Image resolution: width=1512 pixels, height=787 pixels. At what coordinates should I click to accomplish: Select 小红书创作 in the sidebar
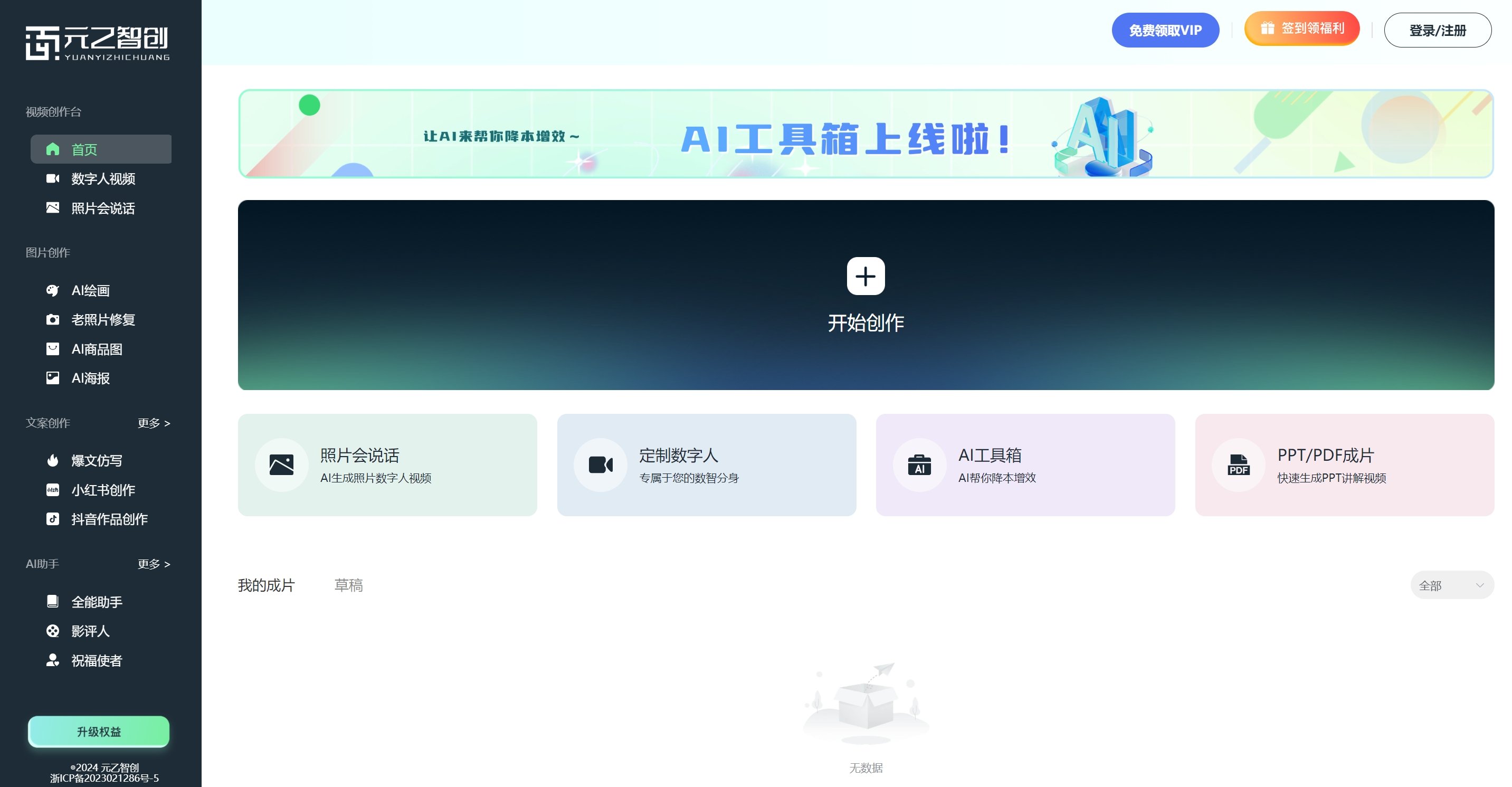[x=103, y=490]
